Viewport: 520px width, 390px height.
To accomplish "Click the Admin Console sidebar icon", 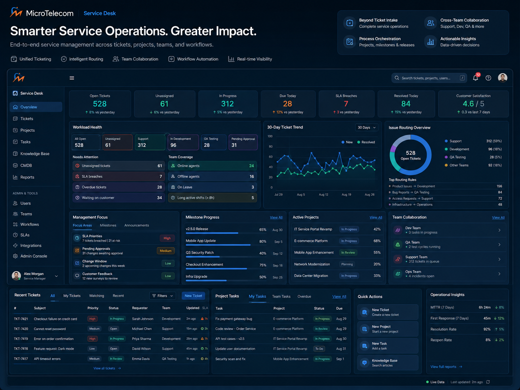I will pos(15,256).
